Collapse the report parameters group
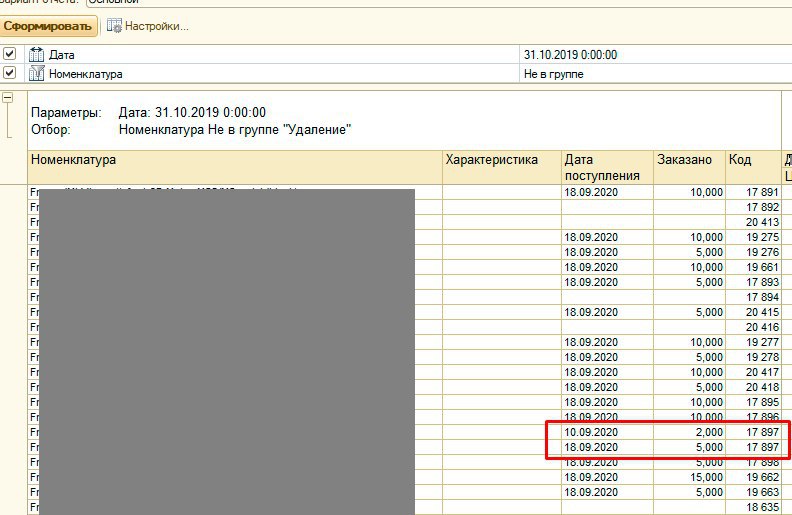Viewport: 792px width, 515px height. pyautogui.click(x=8, y=97)
